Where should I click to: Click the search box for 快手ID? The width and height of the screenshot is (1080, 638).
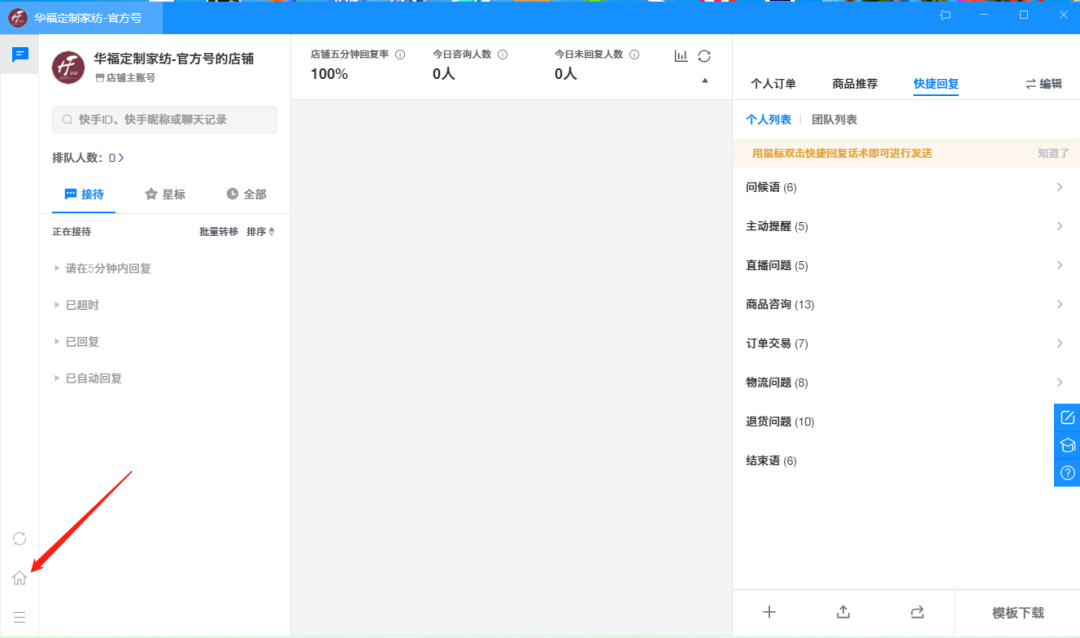165,120
